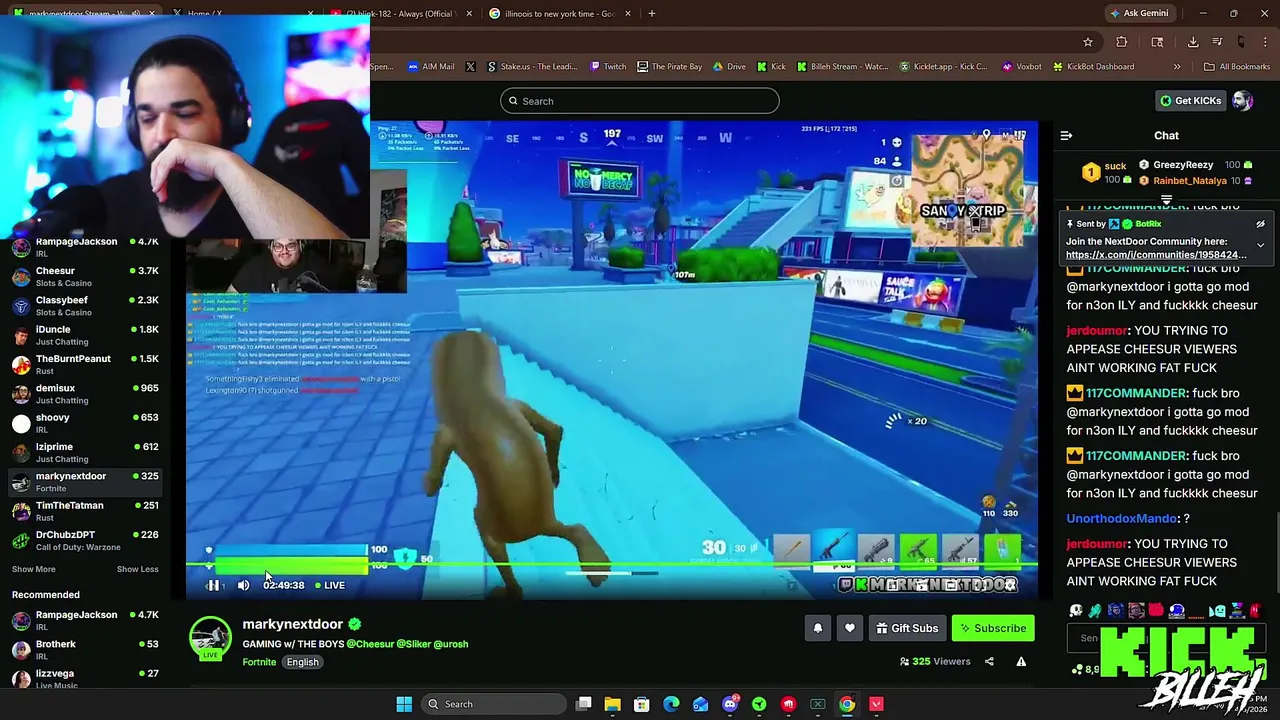This screenshot has height=720, width=1280.
Task: Mute the stream volume speaker icon
Action: pos(243,585)
